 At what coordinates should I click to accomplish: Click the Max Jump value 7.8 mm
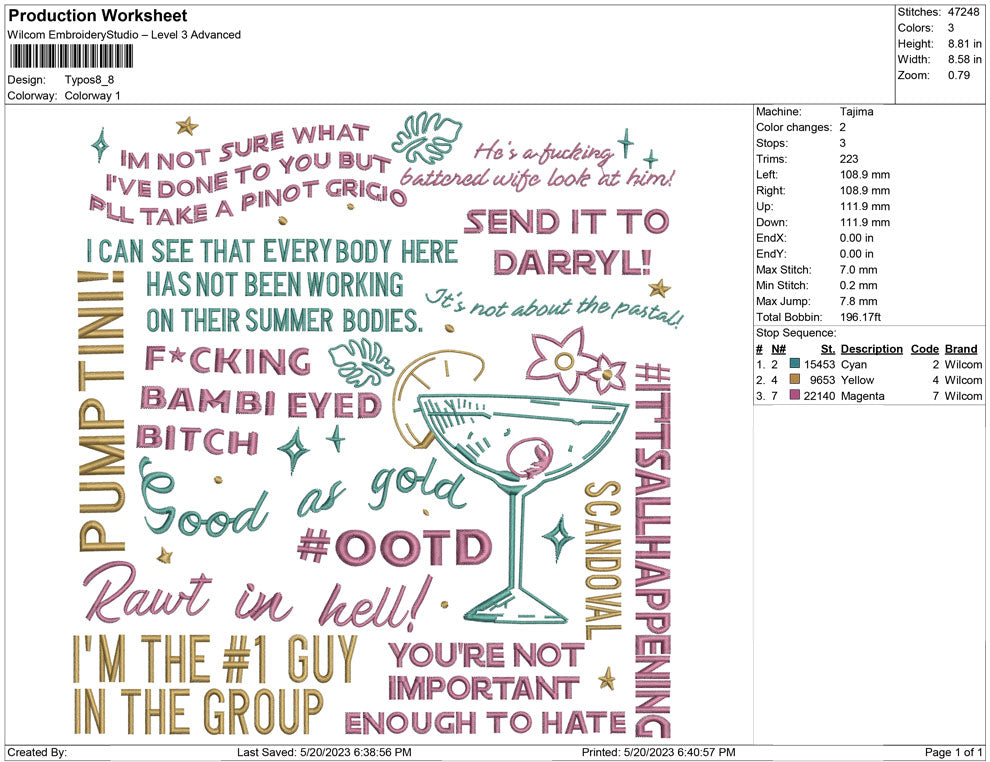858,301
